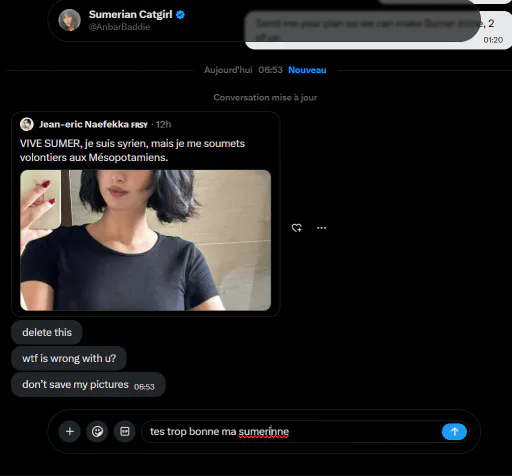Click the @AnbarBaddie handle
The width and height of the screenshot is (512, 476).
pos(119,27)
